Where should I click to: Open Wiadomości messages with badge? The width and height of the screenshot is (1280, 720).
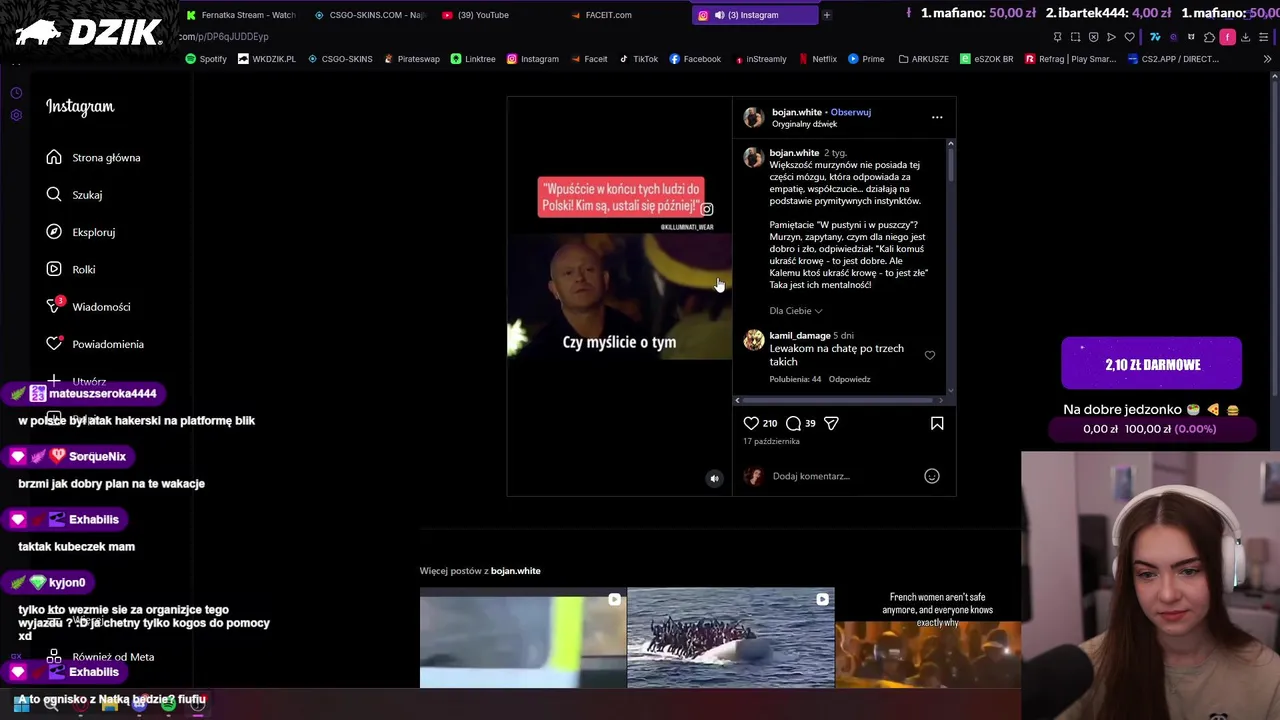pos(88,307)
